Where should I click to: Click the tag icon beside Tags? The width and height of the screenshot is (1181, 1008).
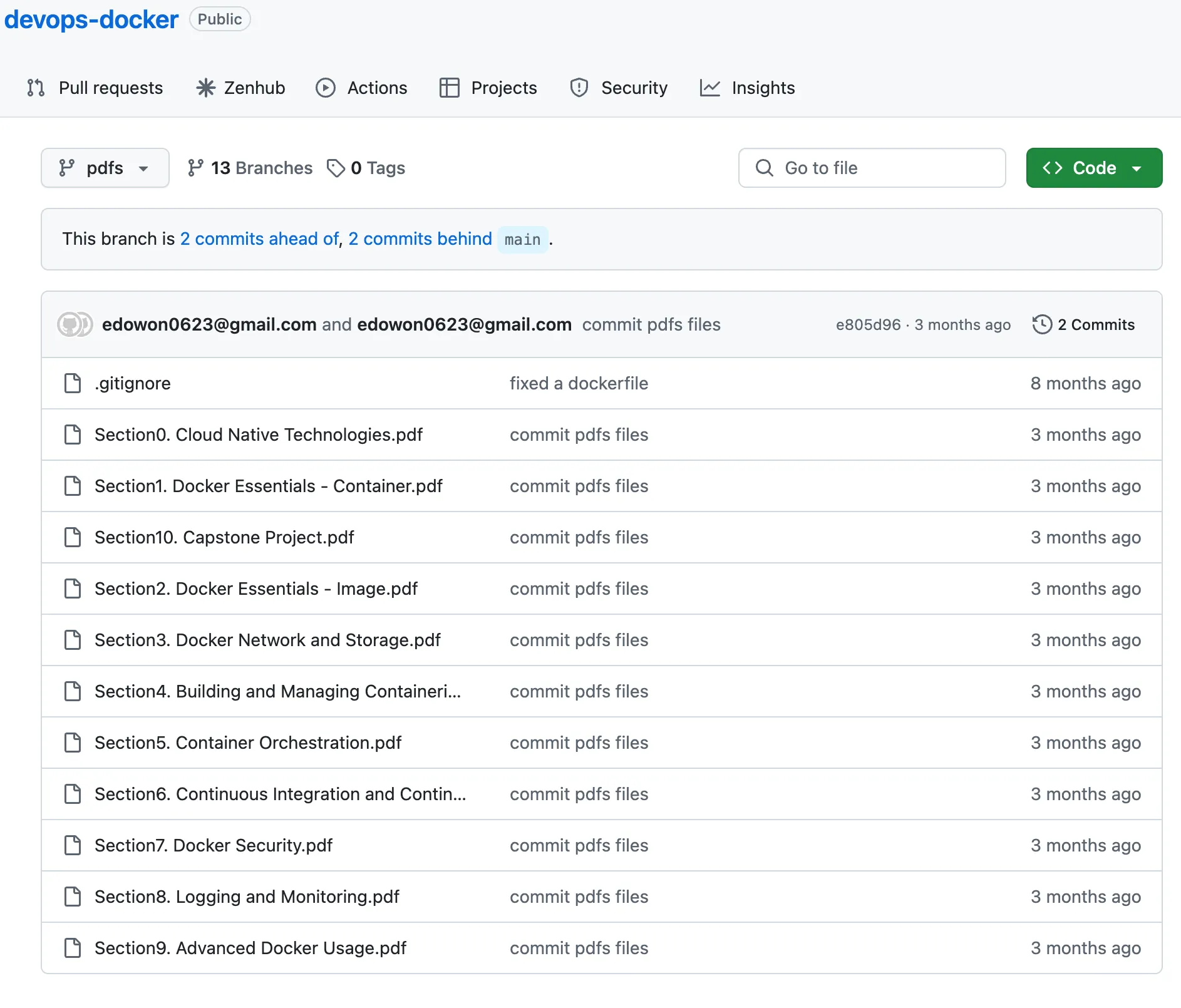click(x=336, y=168)
